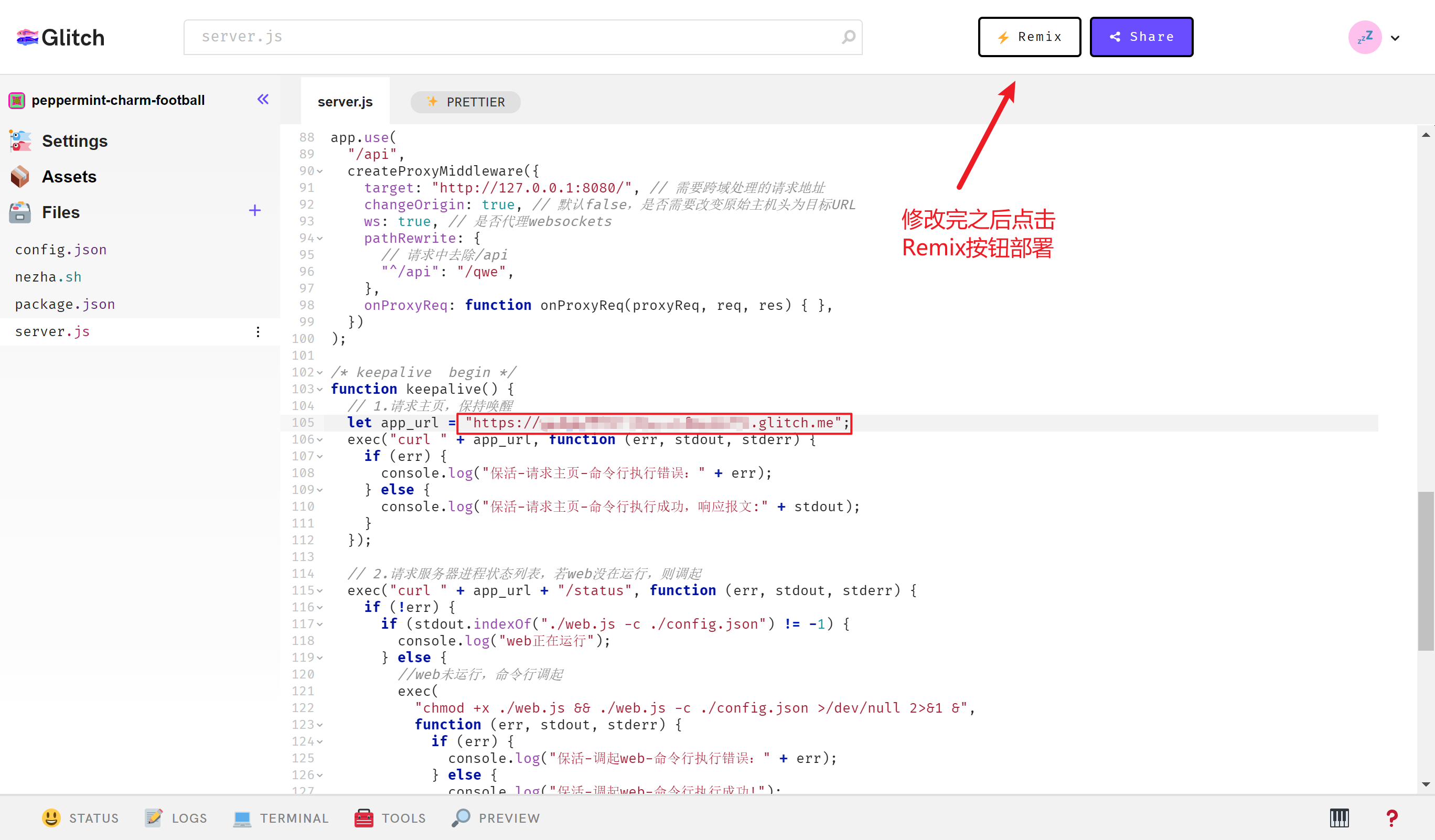Image resolution: width=1435 pixels, height=840 pixels.
Task: Open the account dropdown arrow
Action: click(x=1395, y=38)
